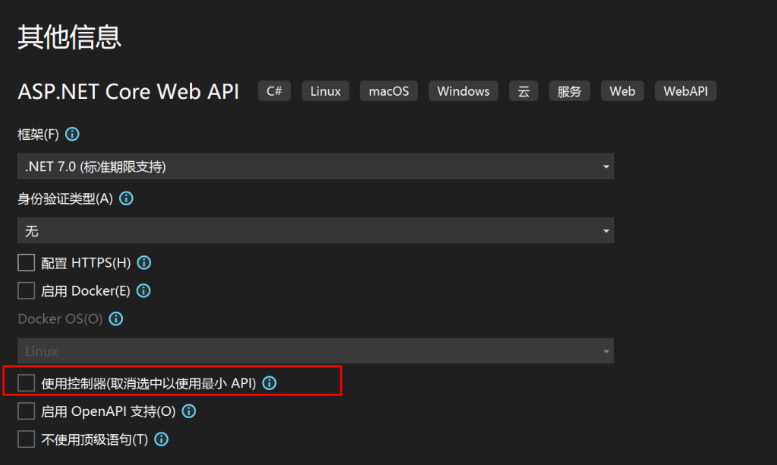
Task: Open the .NET 7.0 framework dropdown
Action: click(x=315, y=166)
